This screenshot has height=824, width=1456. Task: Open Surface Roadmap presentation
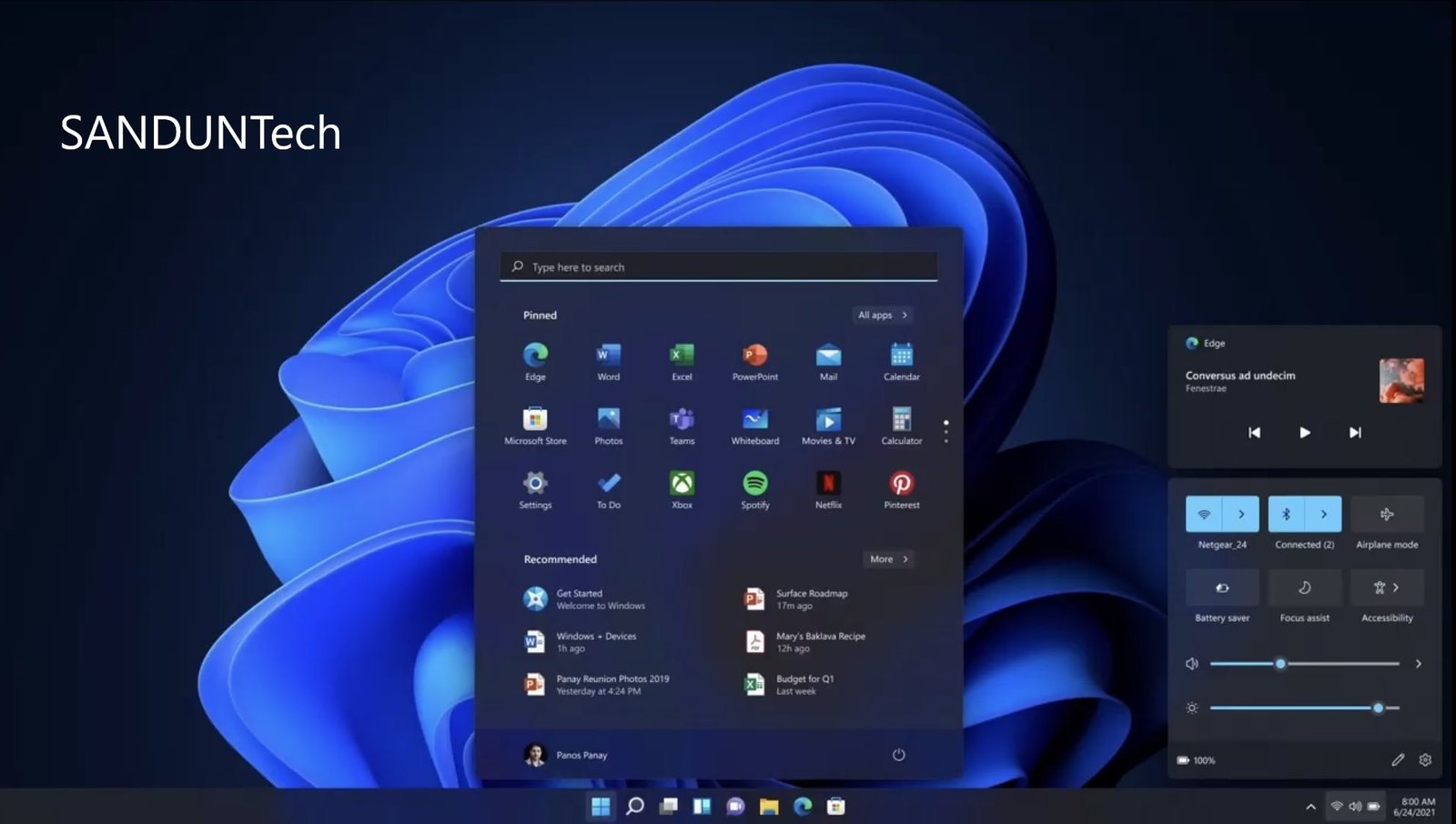(x=796, y=599)
